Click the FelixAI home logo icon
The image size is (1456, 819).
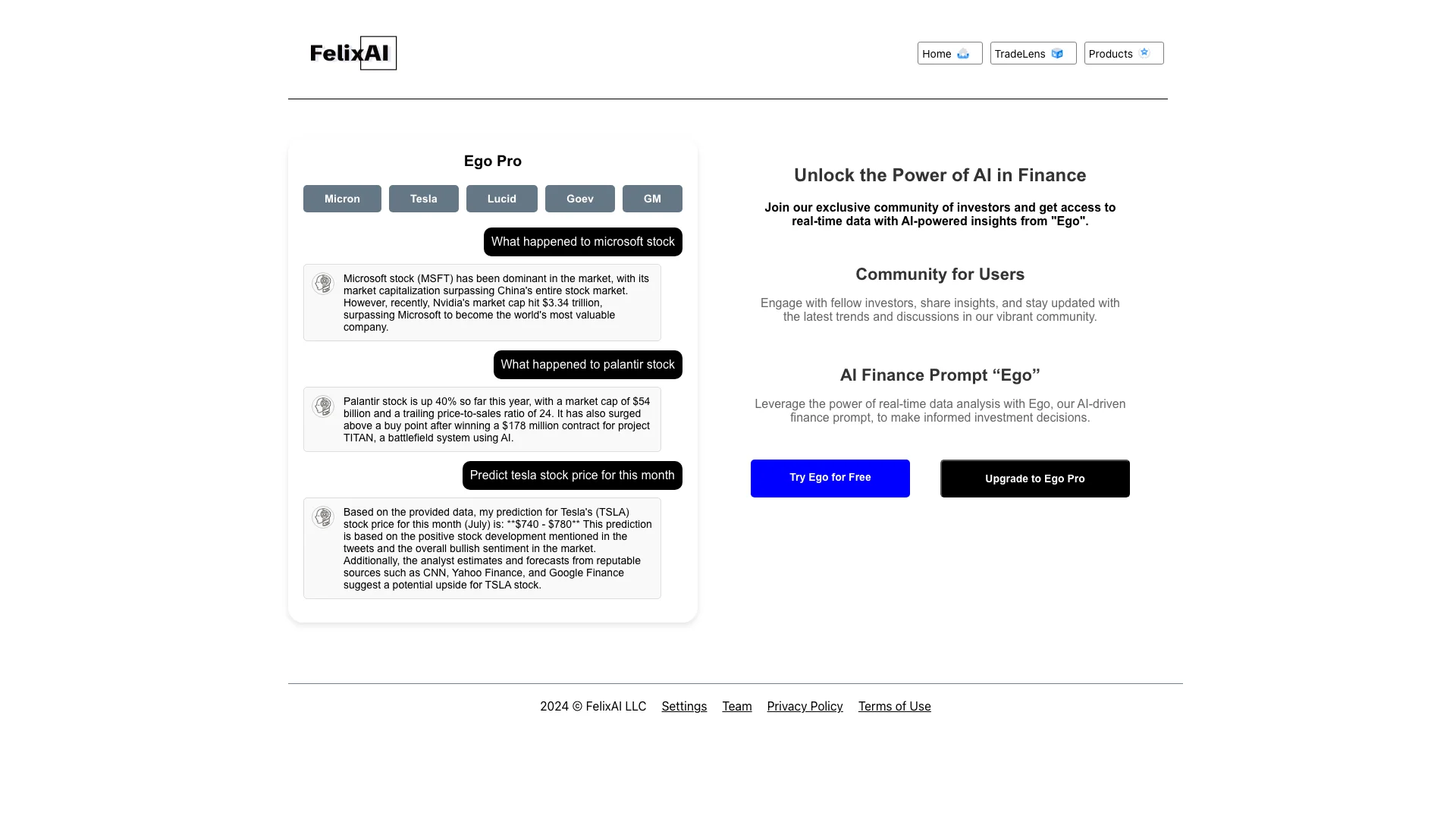tap(352, 53)
